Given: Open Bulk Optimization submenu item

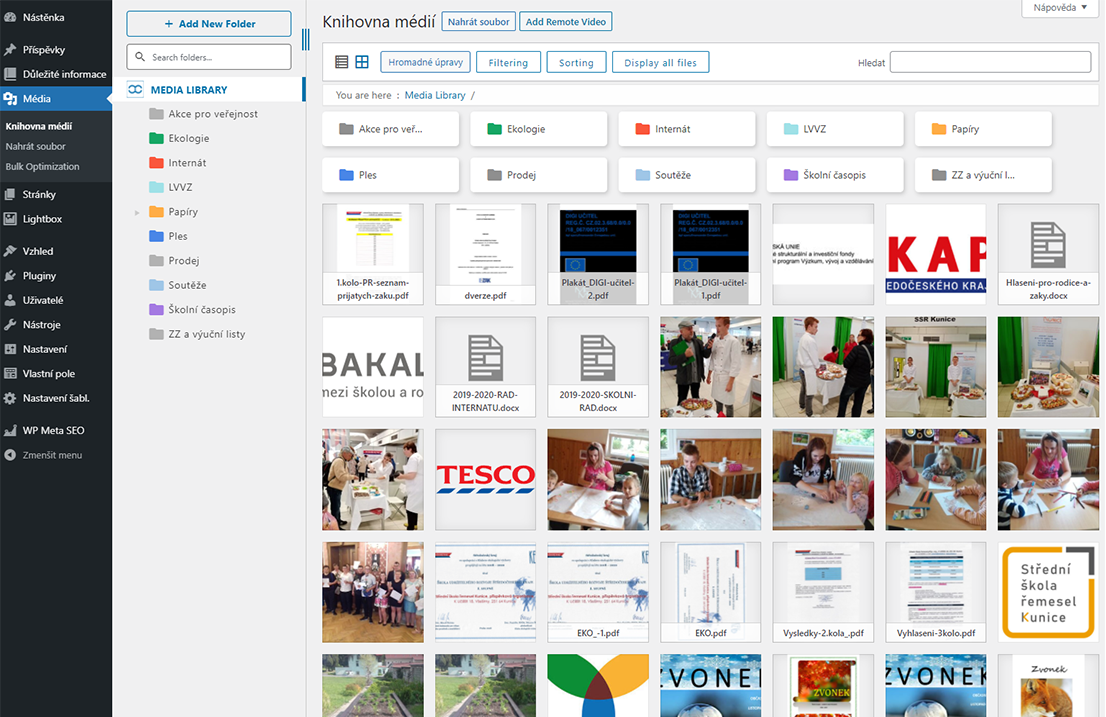Looking at the screenshot, I should [42, 167].
